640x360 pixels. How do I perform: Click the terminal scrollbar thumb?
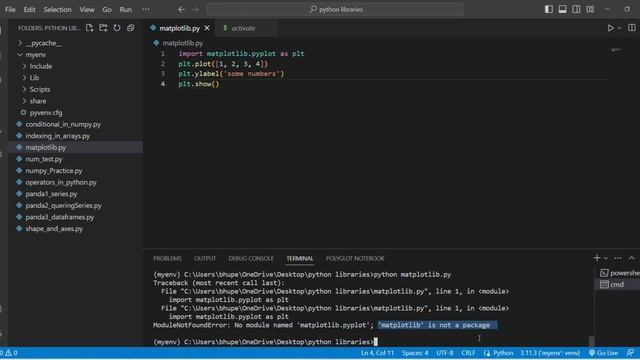(x=591, y=341)
